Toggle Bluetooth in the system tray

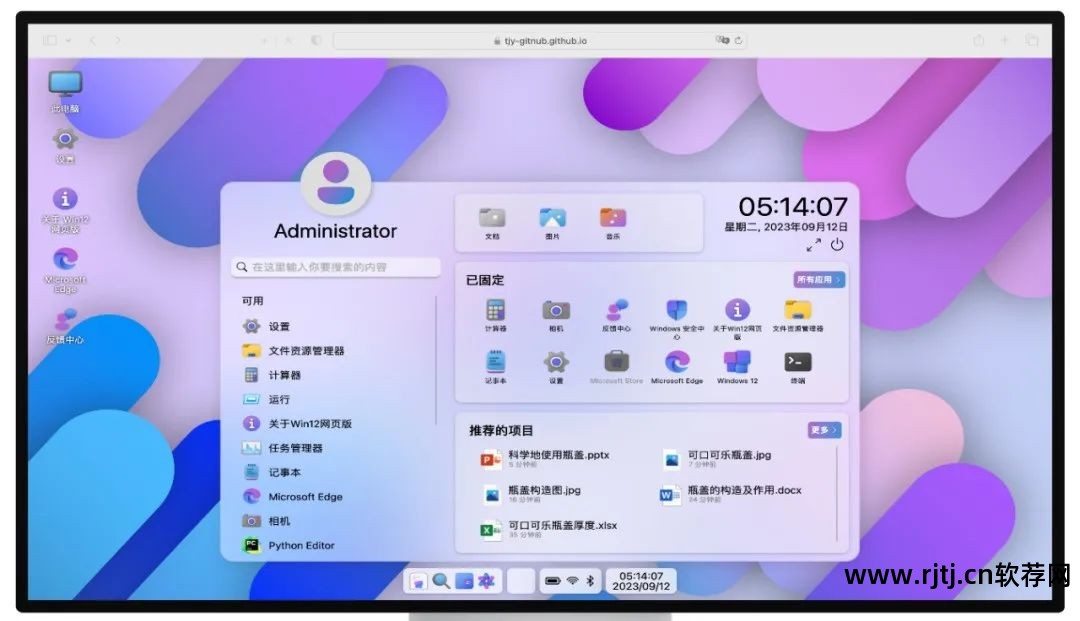(x=591, y=580)
